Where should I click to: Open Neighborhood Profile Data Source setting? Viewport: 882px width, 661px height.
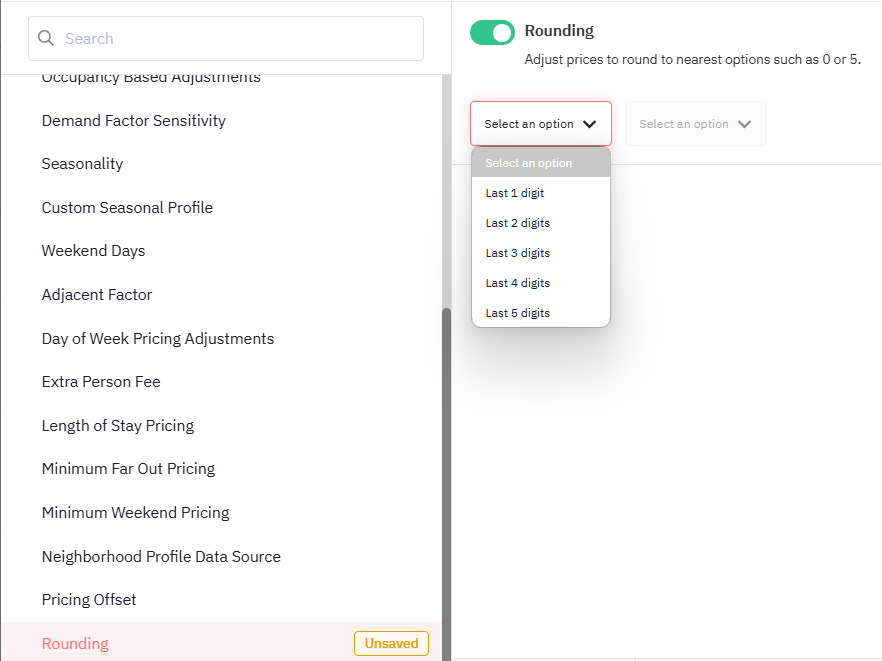point(161,556)
